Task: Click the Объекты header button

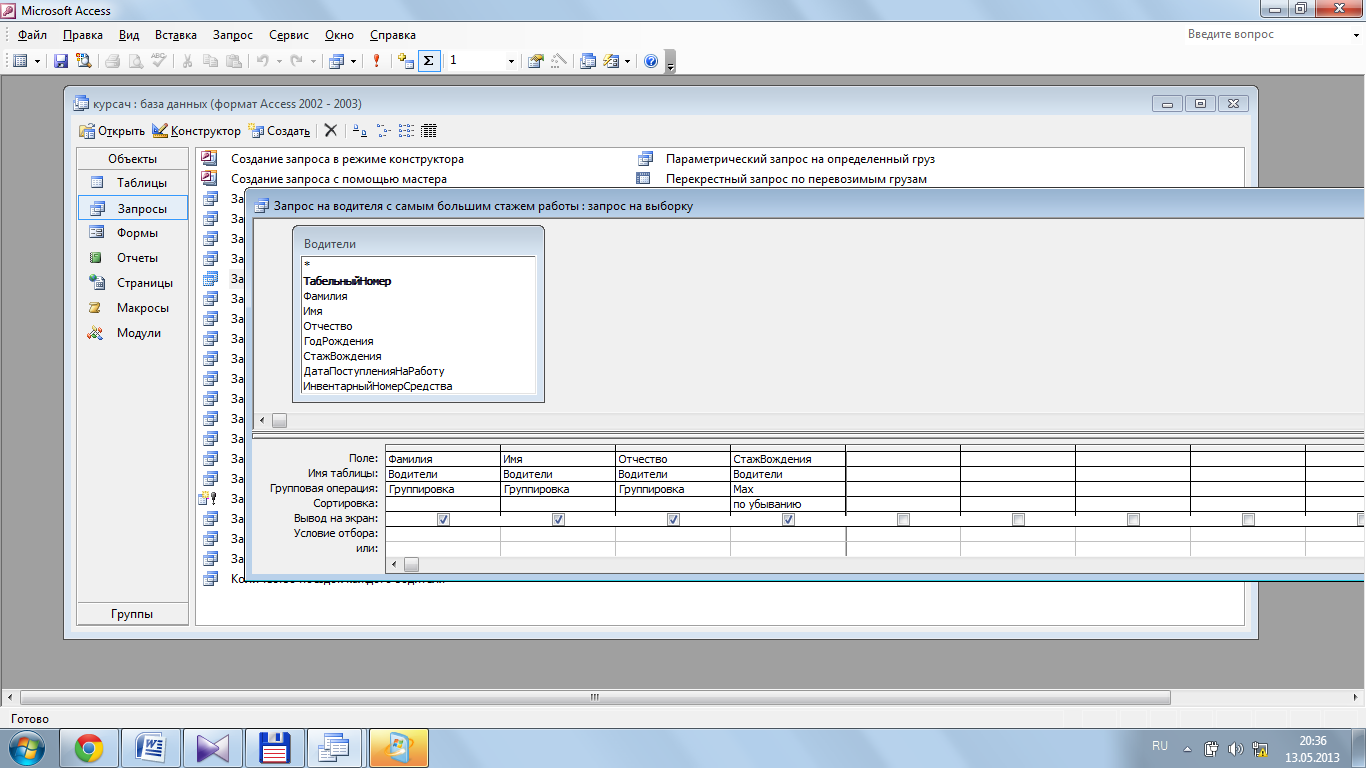Action: pyautogui.click(x=133, y=159)
